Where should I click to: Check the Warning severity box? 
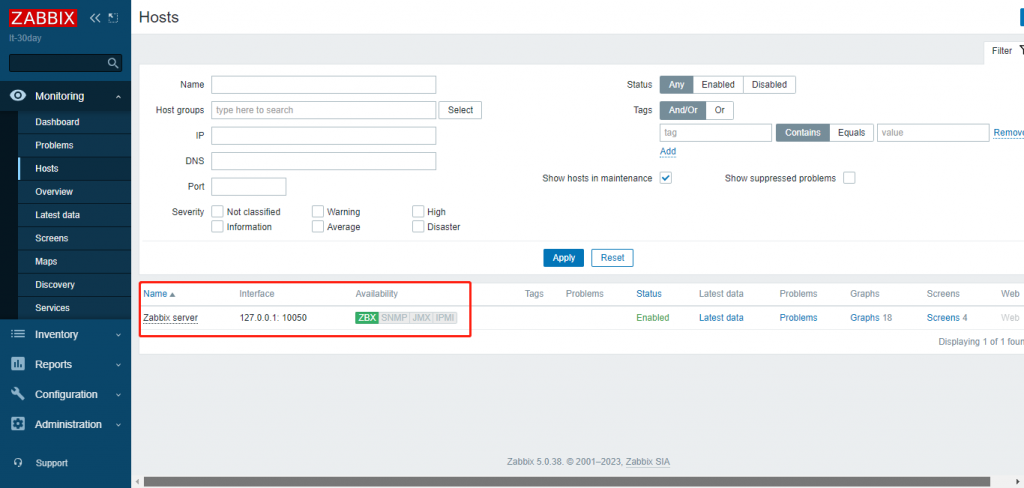pos(318,212)
